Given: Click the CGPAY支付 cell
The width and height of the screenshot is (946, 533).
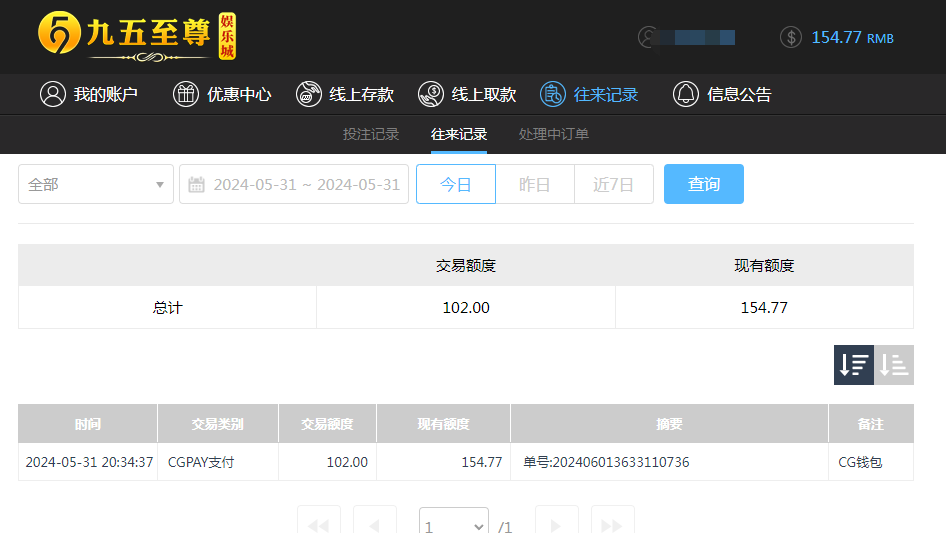Looking at the screenshot, I should click(218, 462).
